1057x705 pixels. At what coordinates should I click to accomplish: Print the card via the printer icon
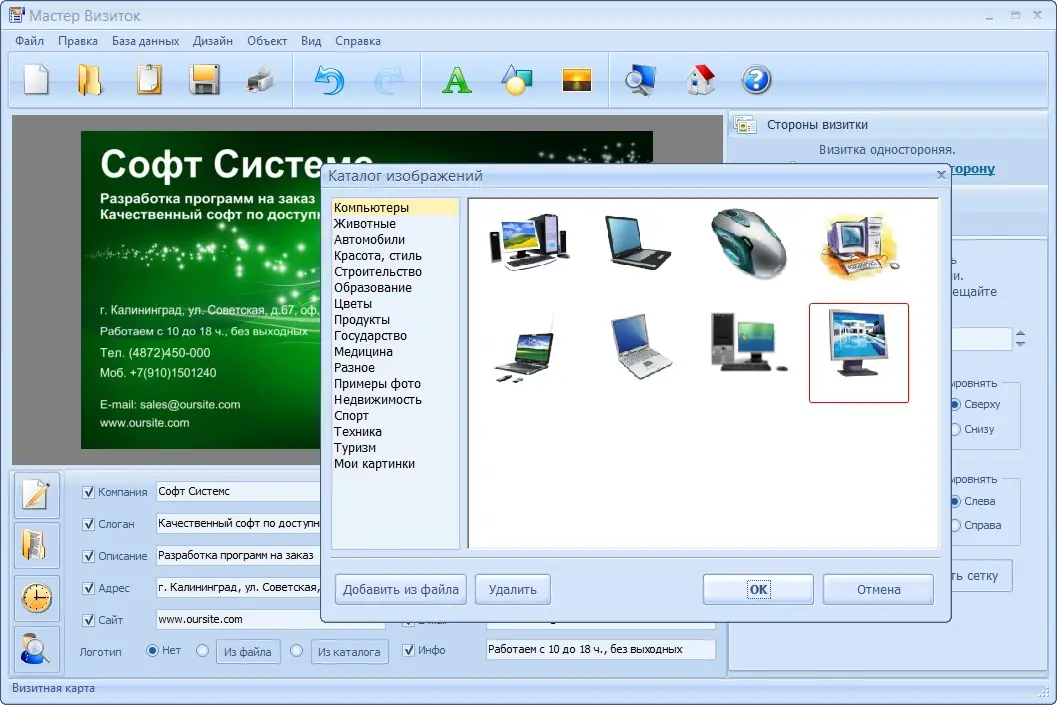pyautogui.click(x=261, y=80)
